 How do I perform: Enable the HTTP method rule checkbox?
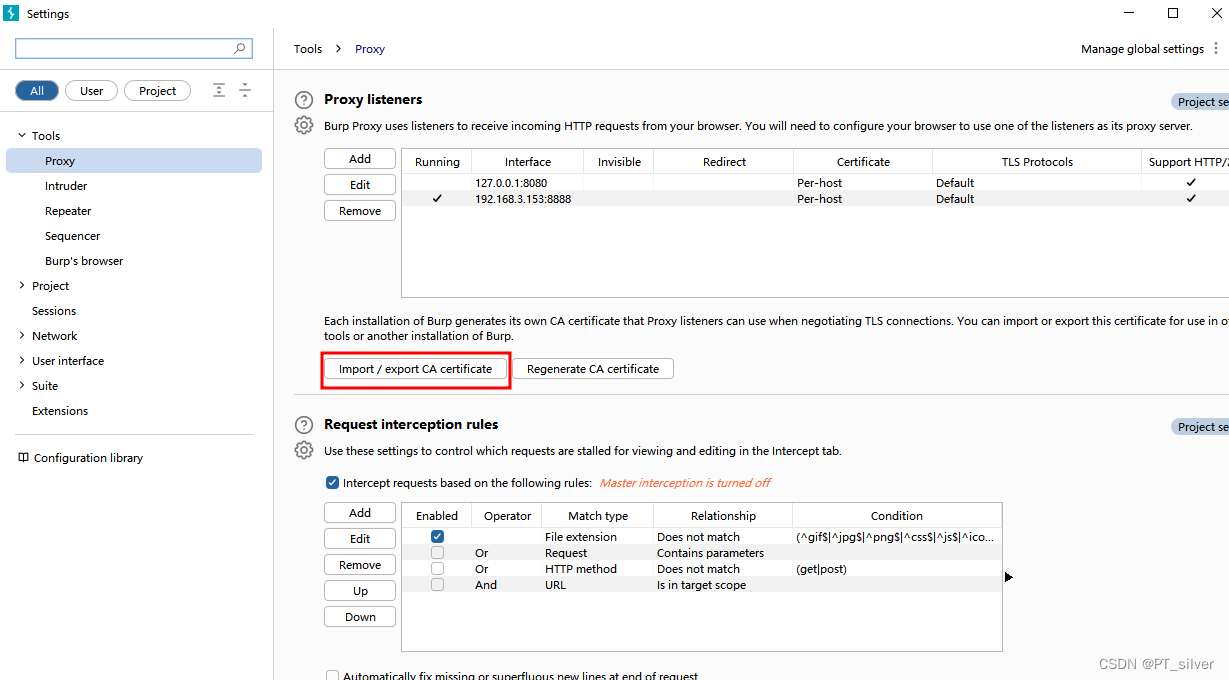pyautogui.click(x=437, y=569)
